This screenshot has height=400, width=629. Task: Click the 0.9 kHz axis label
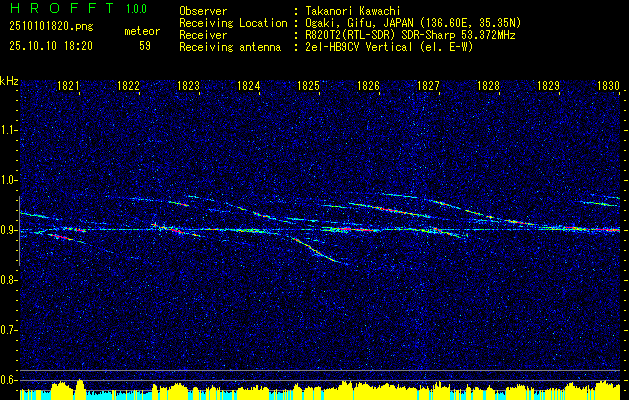tap(8, 230)
